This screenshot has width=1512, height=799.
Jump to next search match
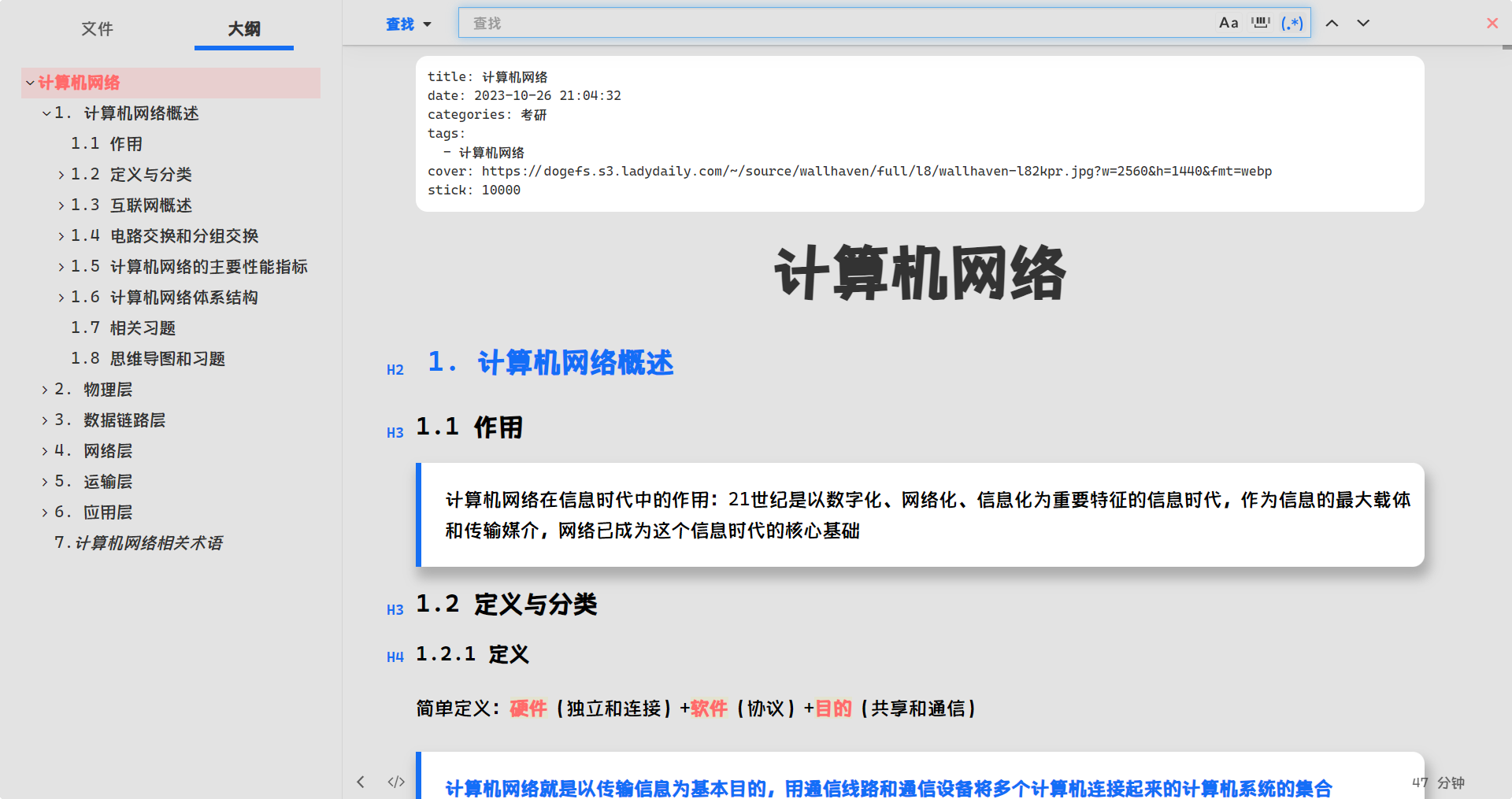pos(1363,23)
